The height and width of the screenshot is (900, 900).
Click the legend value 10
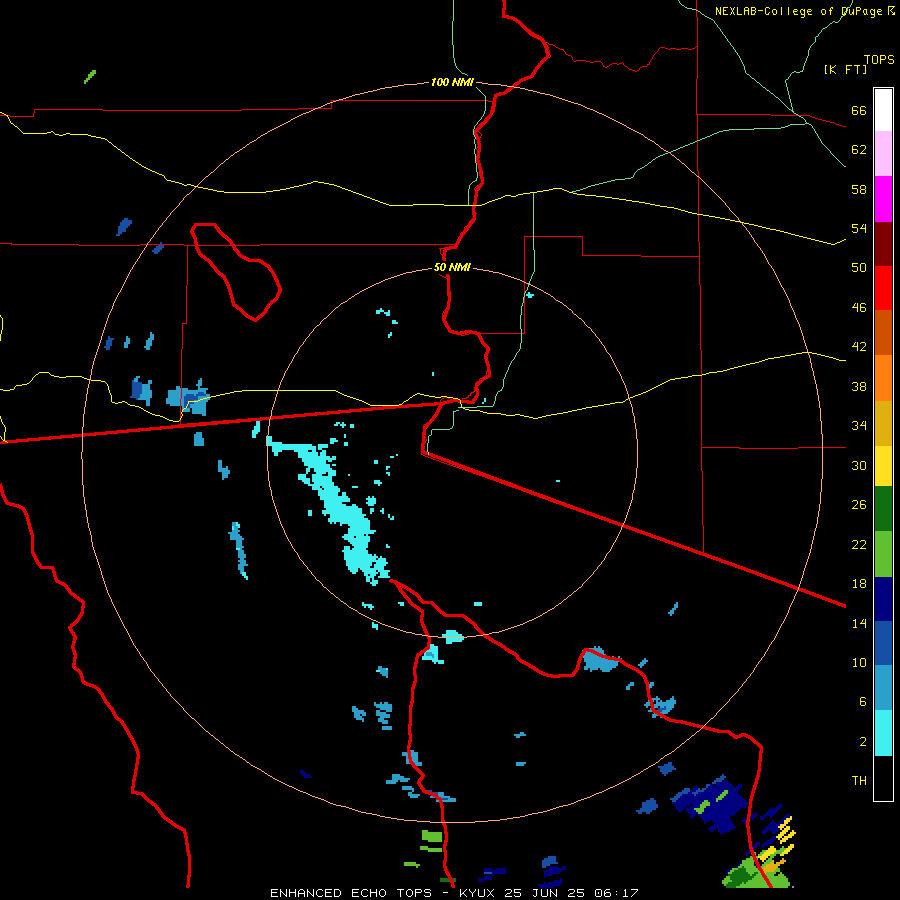click(859, 663)
